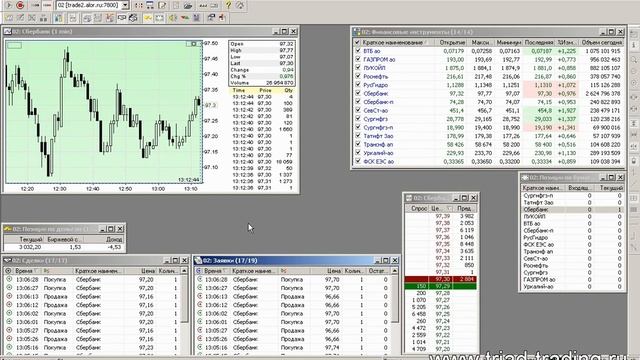Toggle the ВТБ ао checkbox
This screenshot has width=640, height=360.
tap(358, 51)
